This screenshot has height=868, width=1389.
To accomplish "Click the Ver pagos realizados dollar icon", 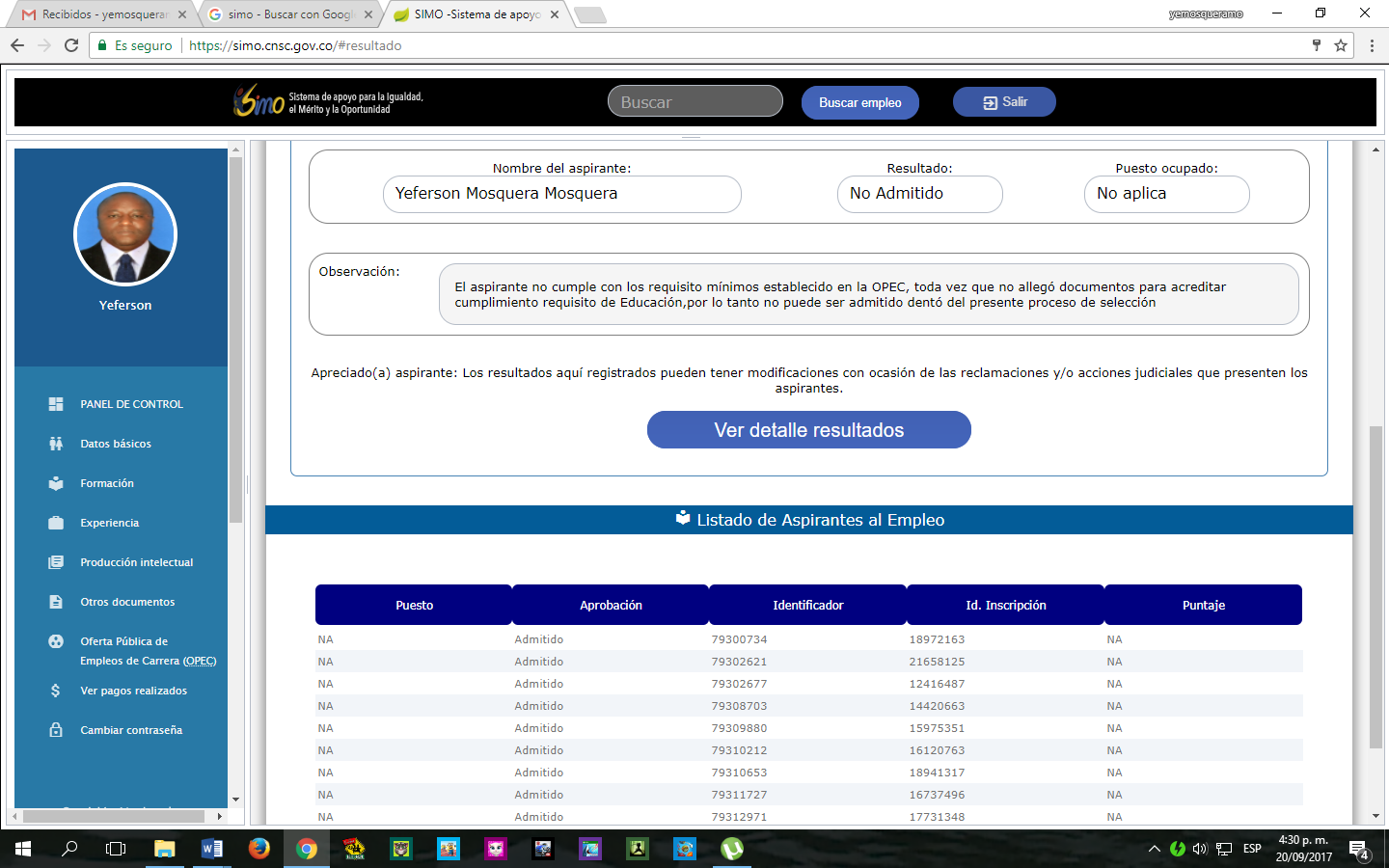I will 56,691.
